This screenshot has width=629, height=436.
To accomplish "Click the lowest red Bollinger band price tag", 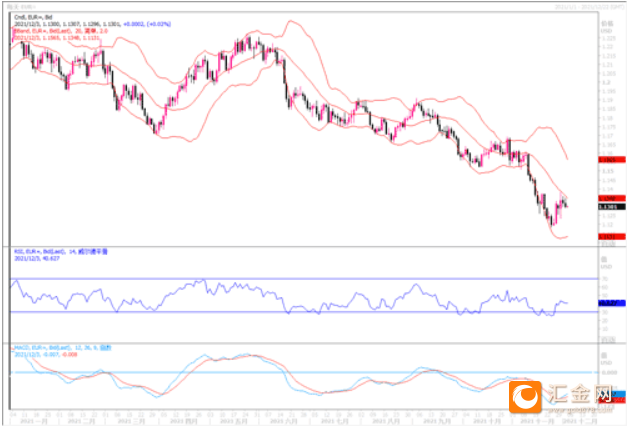I will point(612,237).
